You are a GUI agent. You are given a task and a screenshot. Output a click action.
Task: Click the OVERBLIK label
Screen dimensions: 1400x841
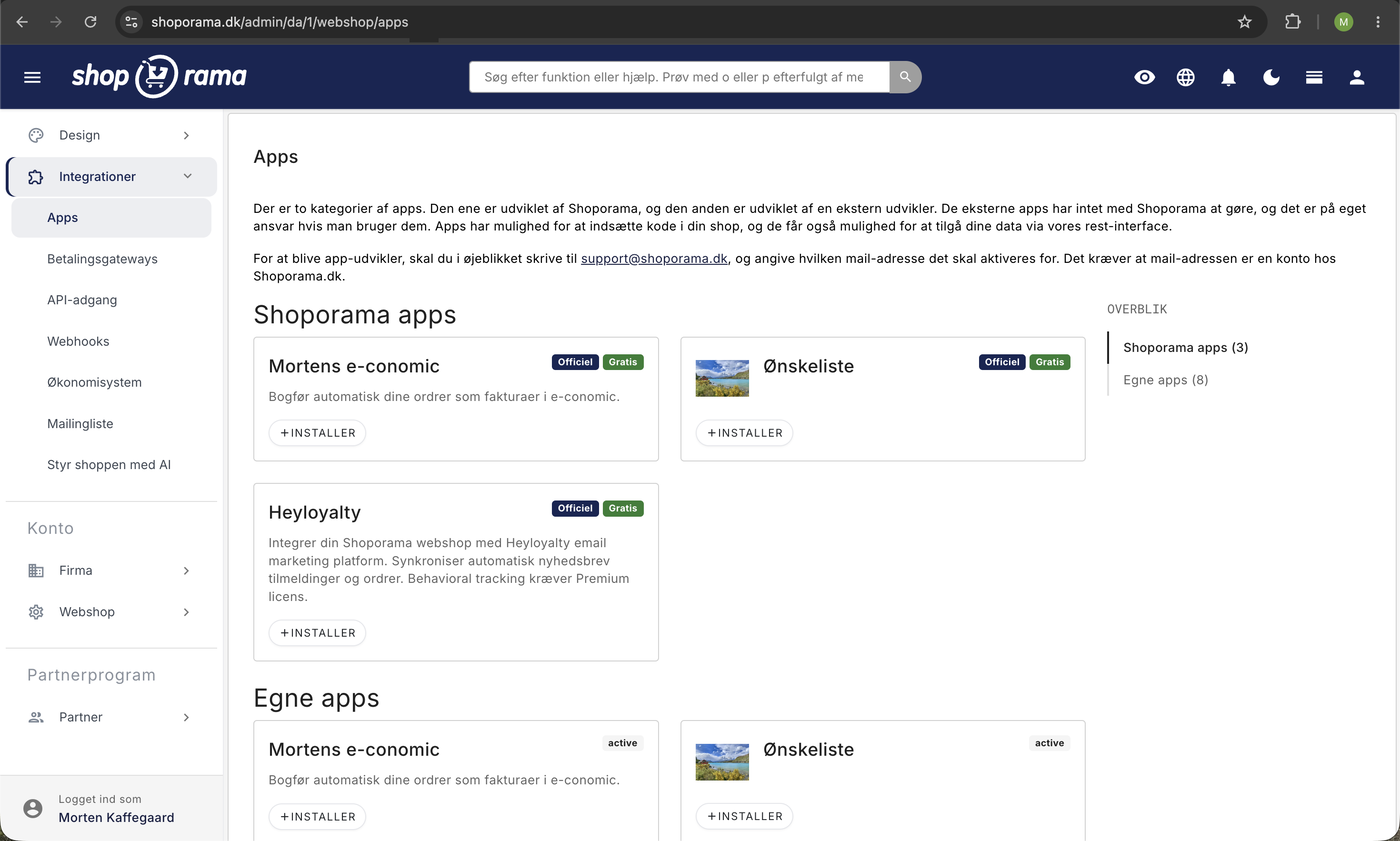[1137, 309]
